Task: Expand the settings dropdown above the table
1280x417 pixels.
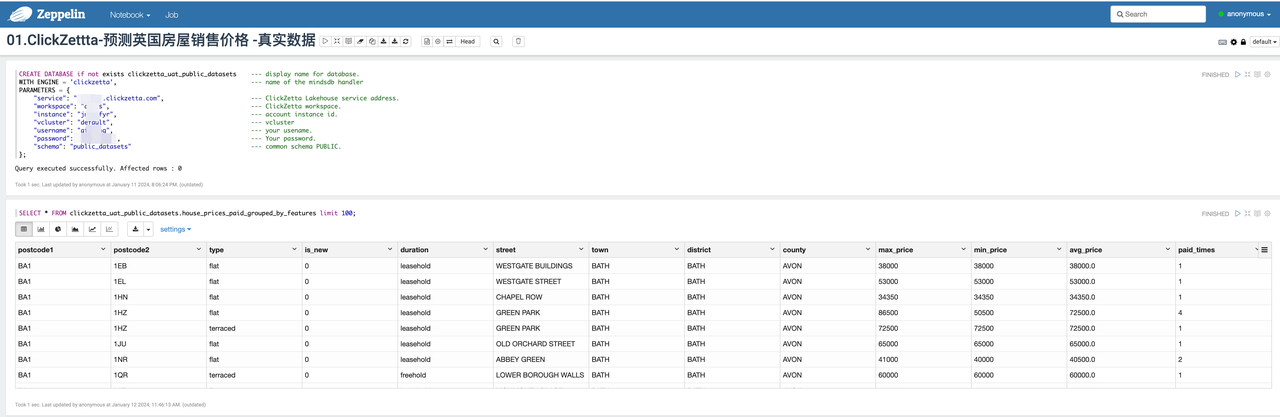Action: [176, 229]
